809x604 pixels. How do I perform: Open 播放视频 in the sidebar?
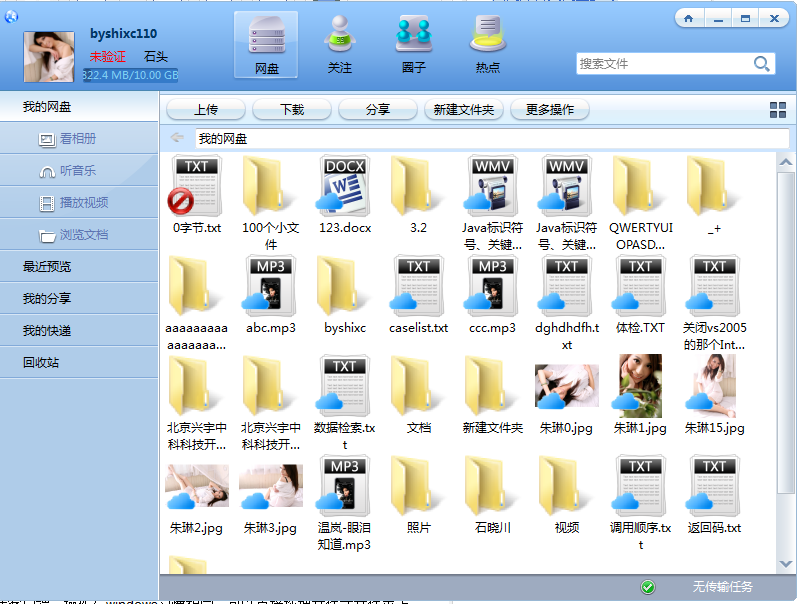coord(79,203)
